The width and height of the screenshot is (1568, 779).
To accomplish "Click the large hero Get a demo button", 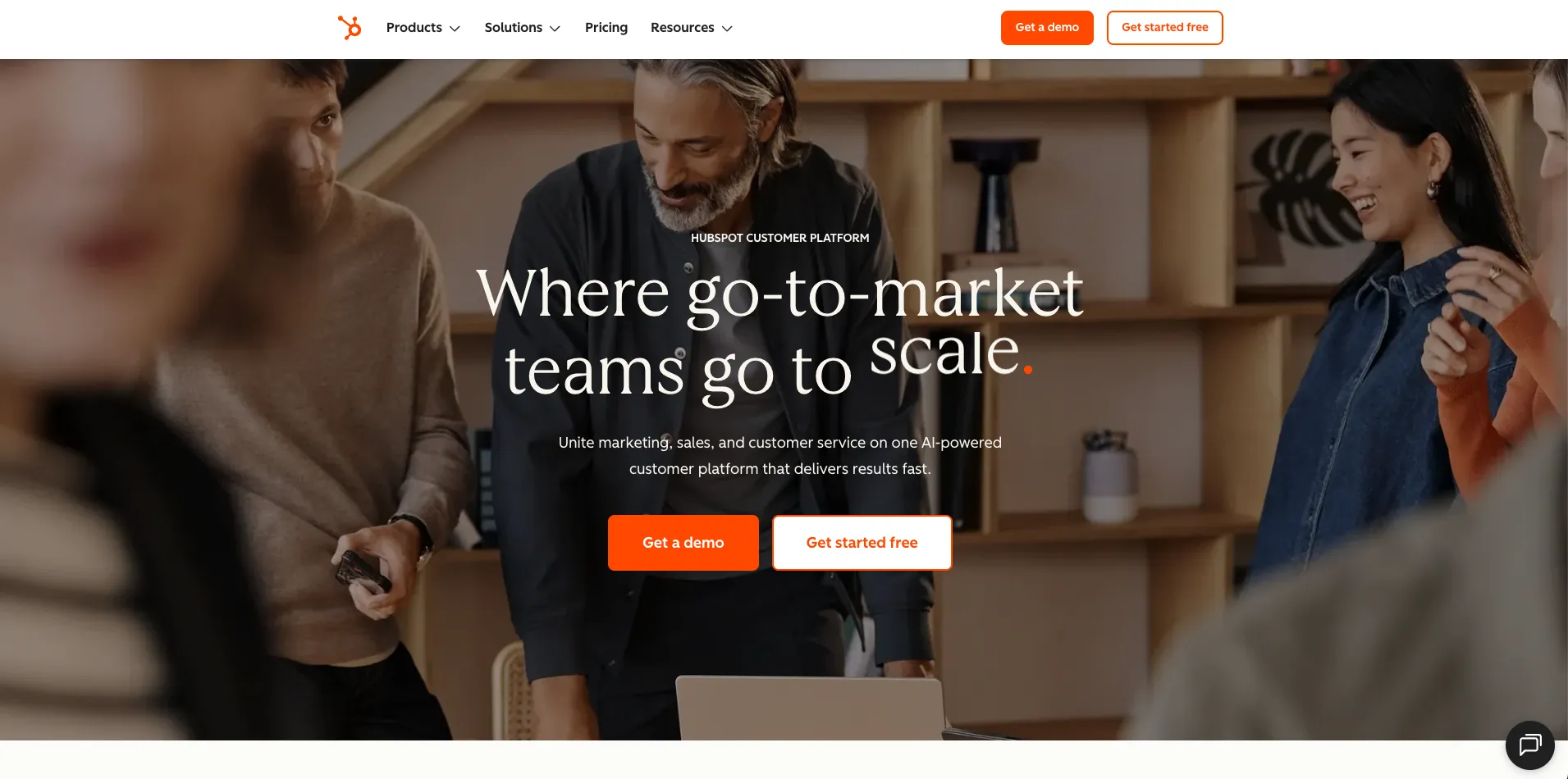I will tap(683, 543).
